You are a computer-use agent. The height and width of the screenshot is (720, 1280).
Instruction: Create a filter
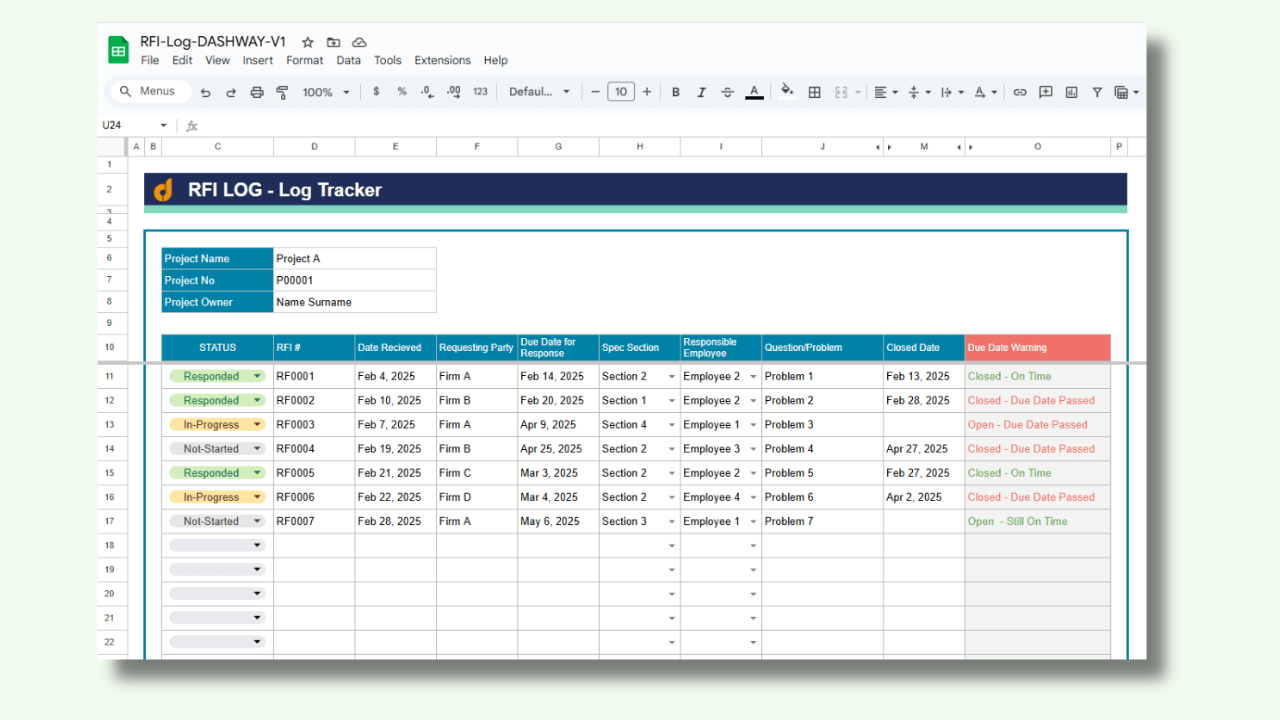pyautogui.click(x=1097, y=92)
